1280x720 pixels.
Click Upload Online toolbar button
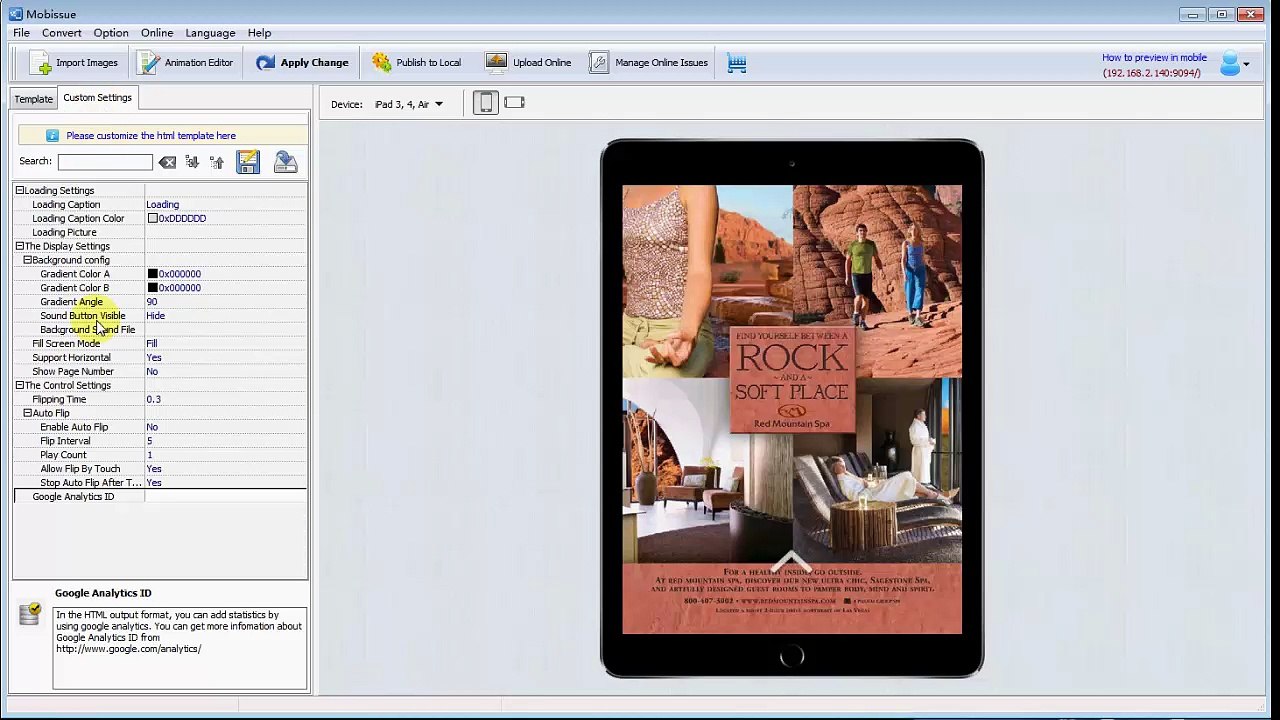[x=529, y=63]
